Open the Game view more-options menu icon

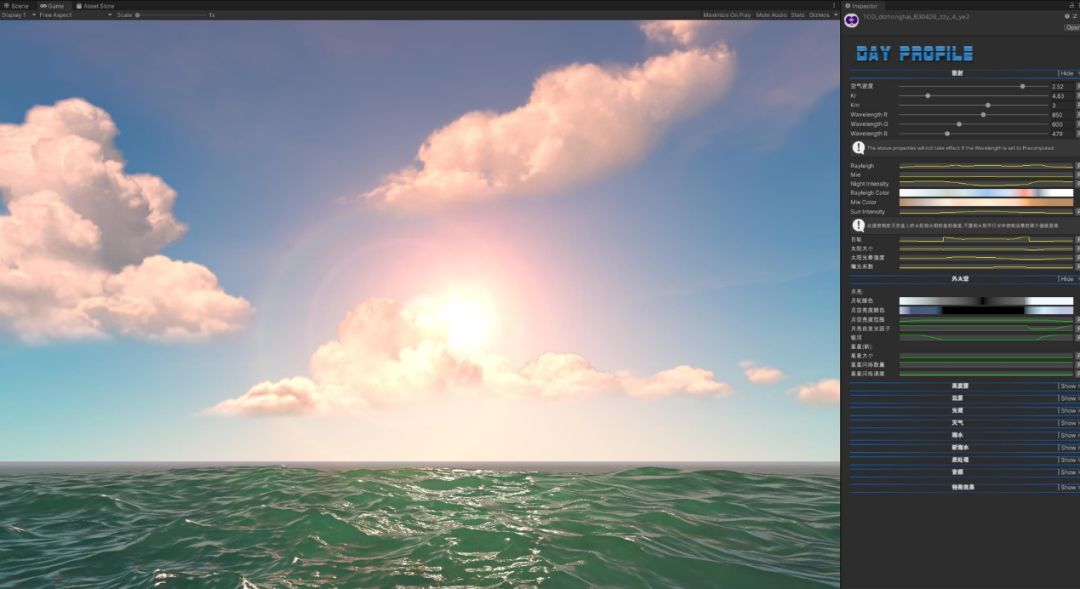tap(833, 5)
